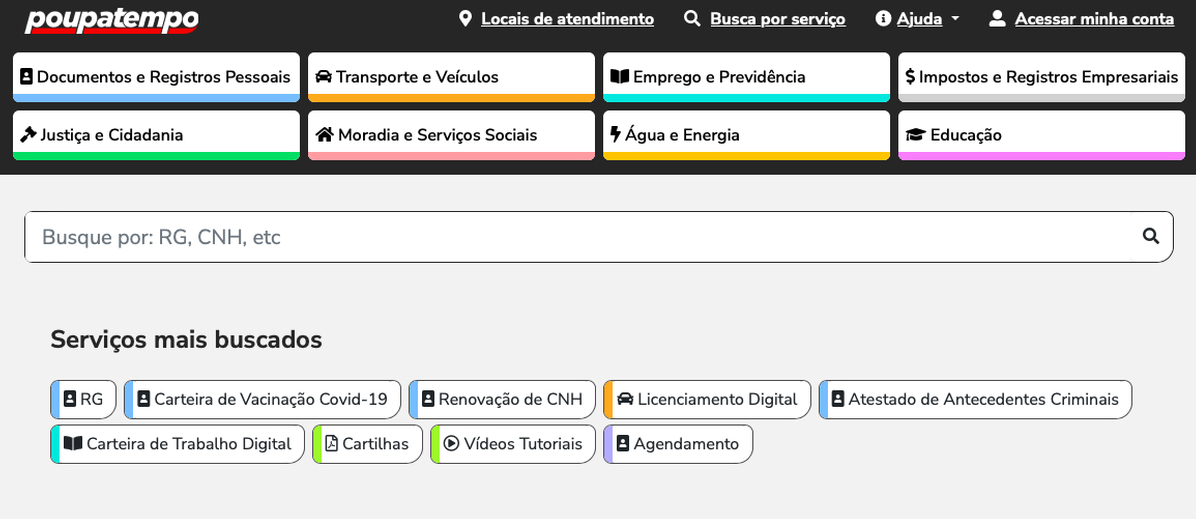Screen dimensions: 1196x519
Task: Click the house icon in Moradia e Serviços Sociais
Action: pyautogui.click(x=324, y=135)
